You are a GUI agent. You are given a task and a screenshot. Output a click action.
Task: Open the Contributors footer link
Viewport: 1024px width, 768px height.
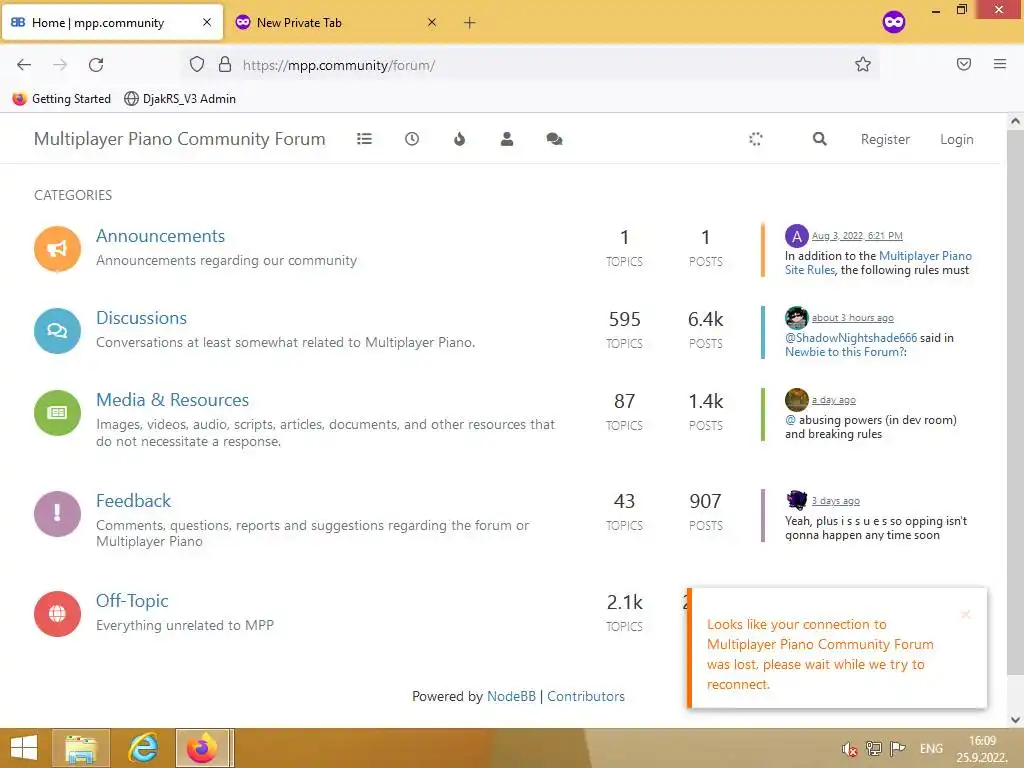pos(586,696)
